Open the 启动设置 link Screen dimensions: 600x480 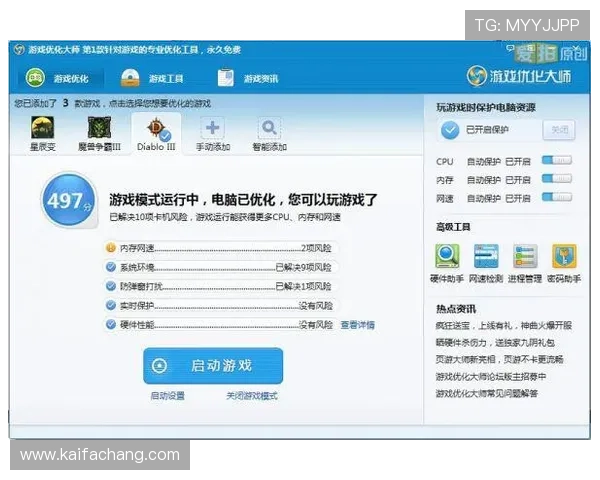tap(168, 395)
